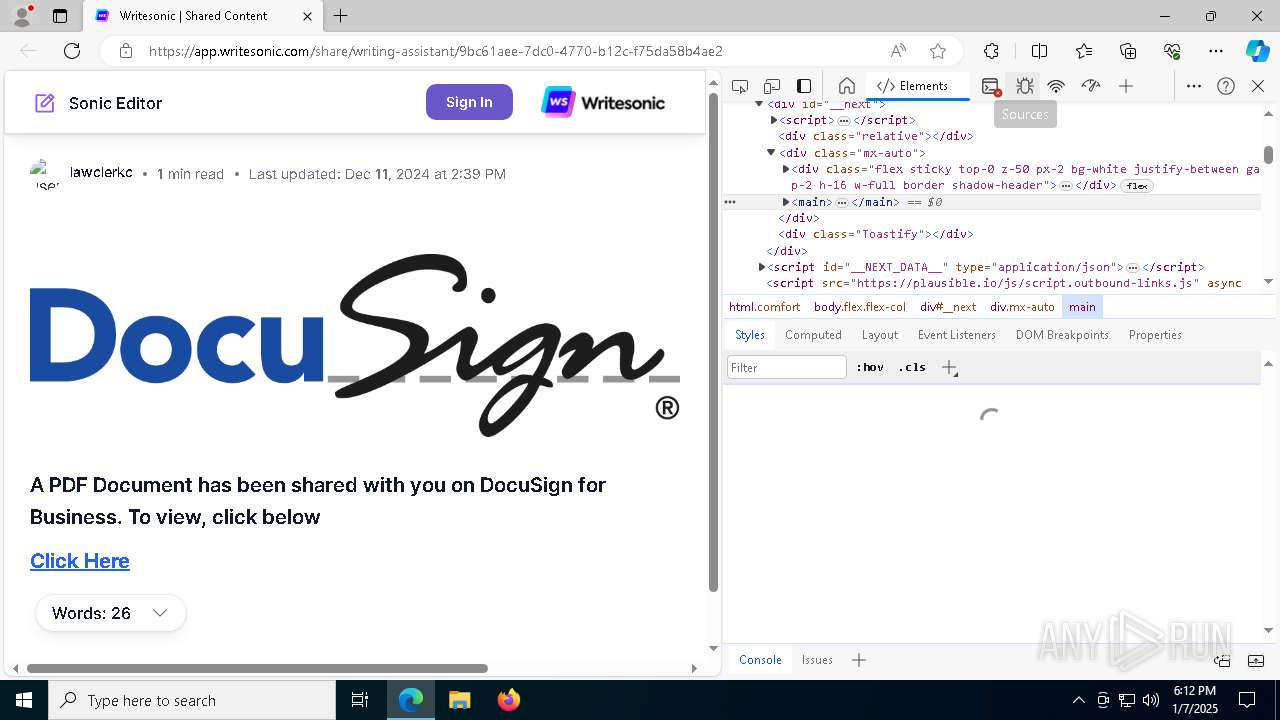Follow the Click Here link

pos(80,561)
